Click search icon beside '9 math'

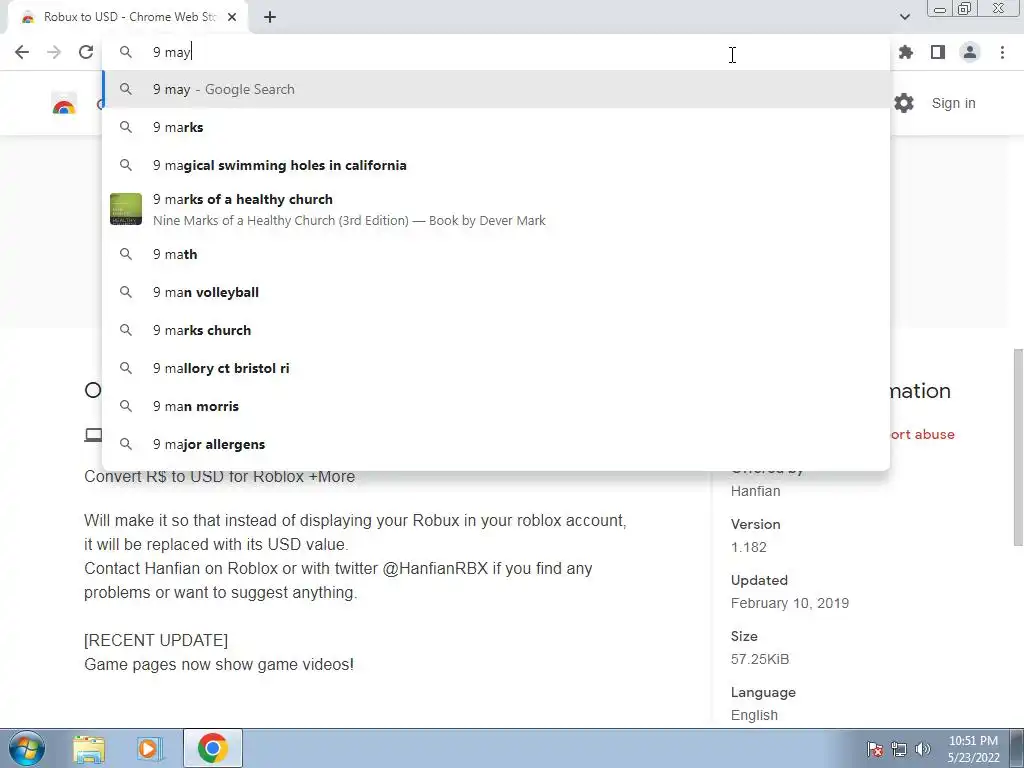(126, 254)
